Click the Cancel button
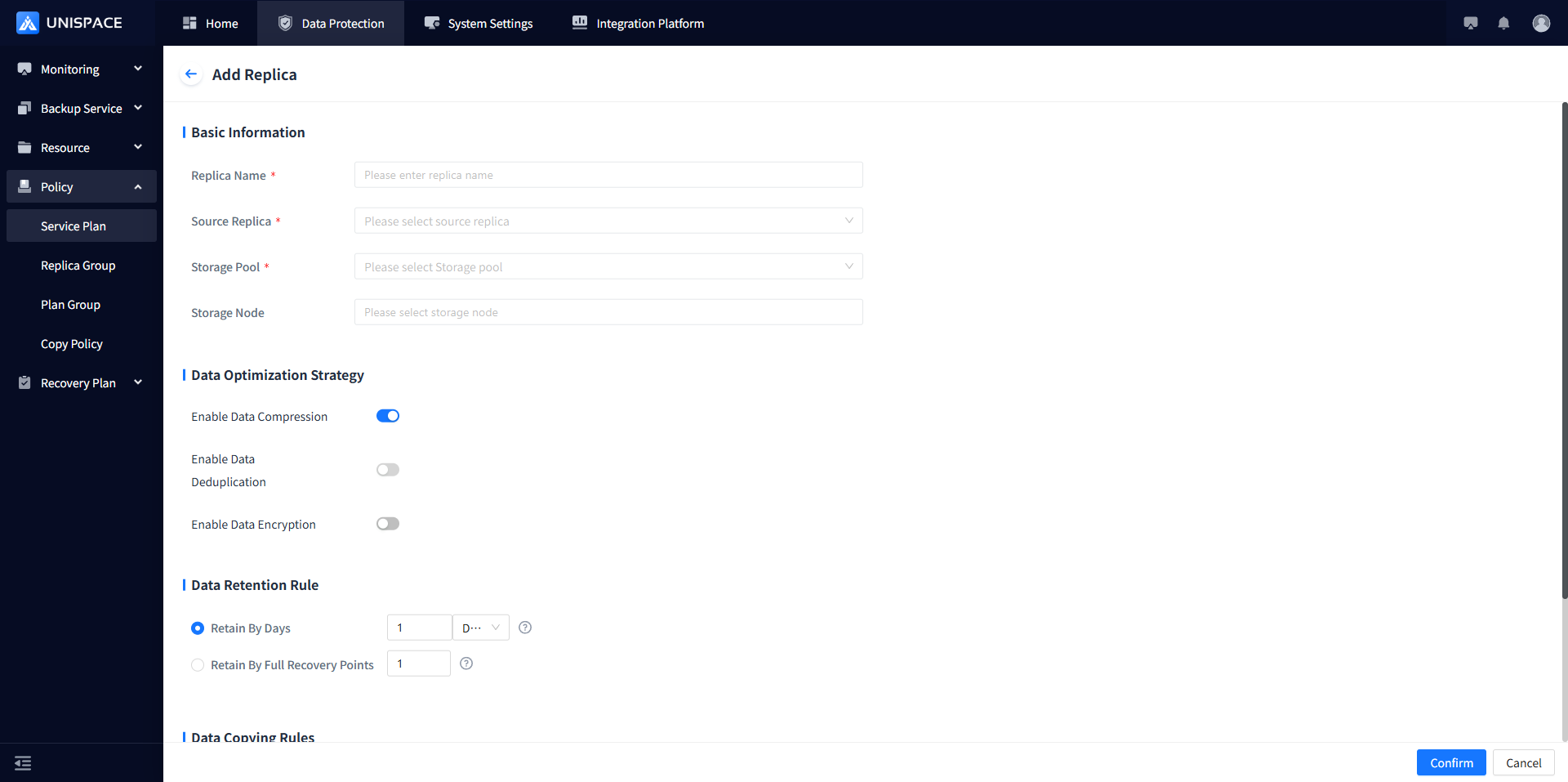1568x782 pixels. click(1524, 762)
